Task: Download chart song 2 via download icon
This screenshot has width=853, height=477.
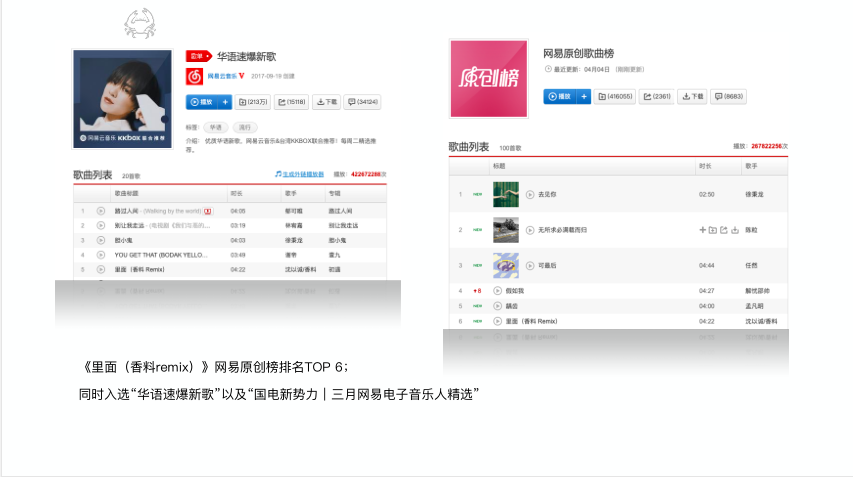Action: [735, 230]
